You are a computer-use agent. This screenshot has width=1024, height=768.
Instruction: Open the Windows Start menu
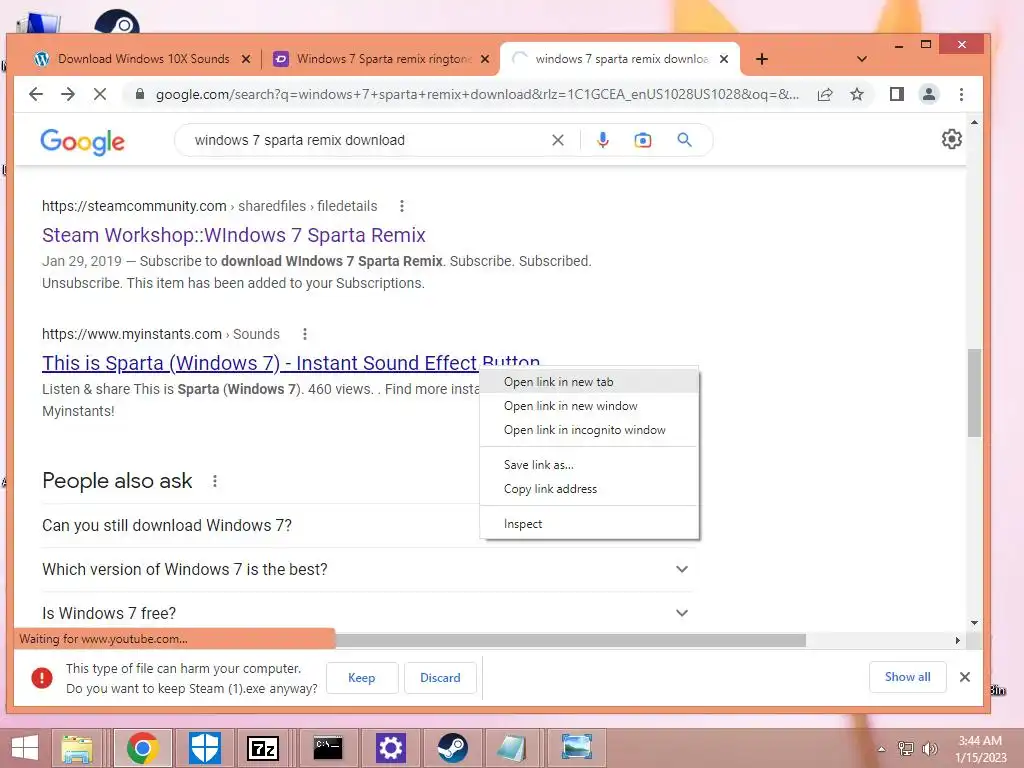pos(25,748)
